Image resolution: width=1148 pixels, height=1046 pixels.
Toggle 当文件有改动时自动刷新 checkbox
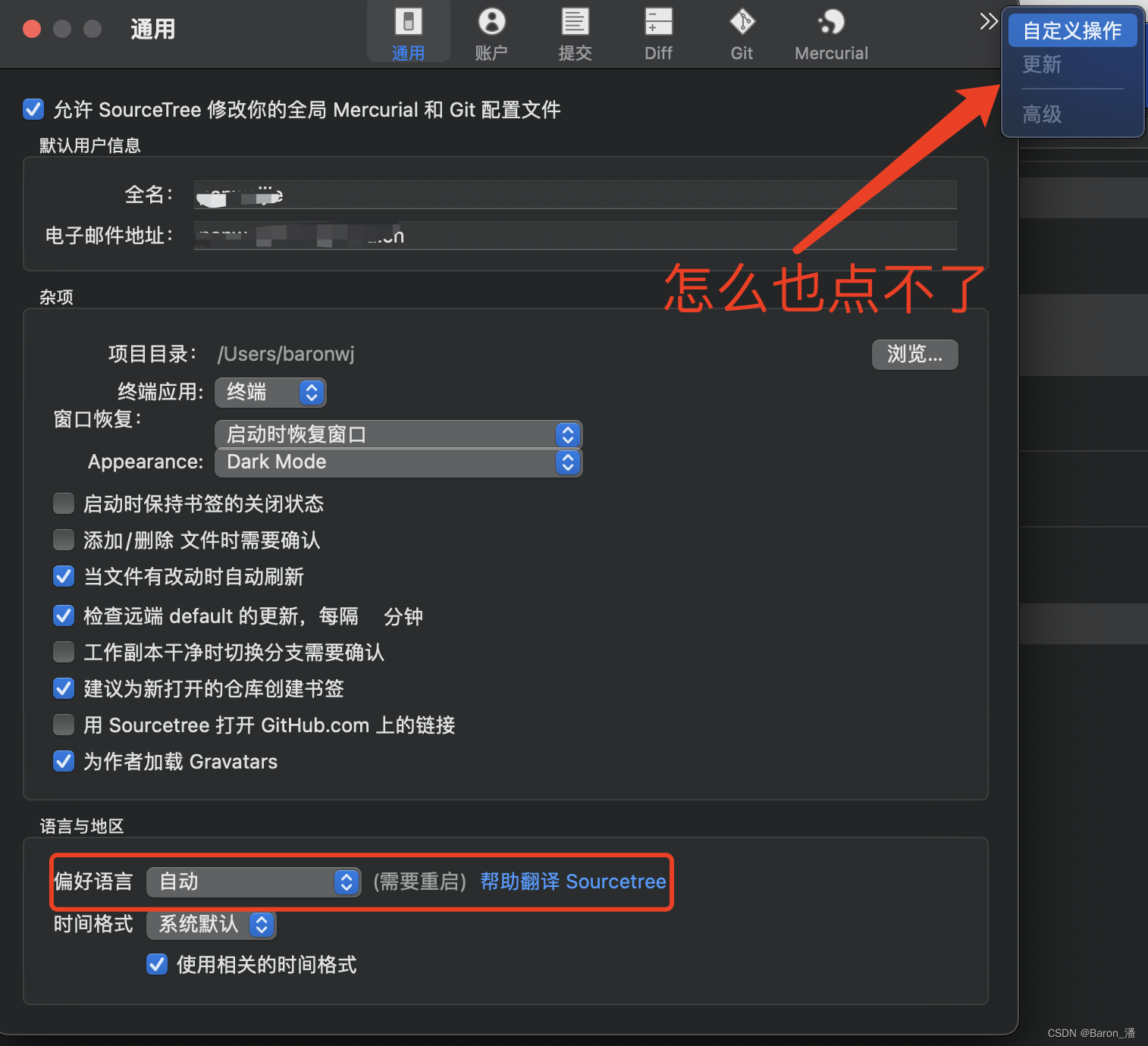point(64,576)
